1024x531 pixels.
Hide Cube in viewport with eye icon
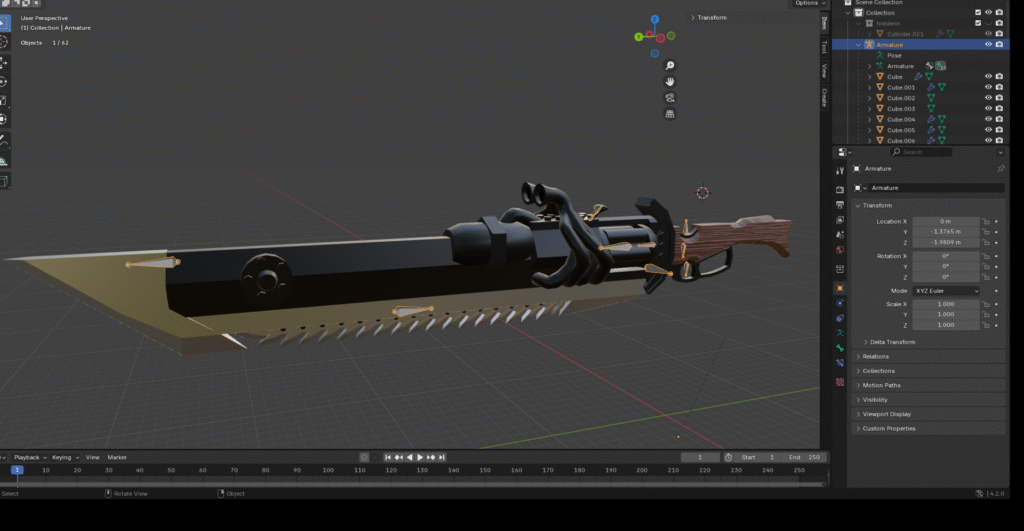[x=988, y=76]
